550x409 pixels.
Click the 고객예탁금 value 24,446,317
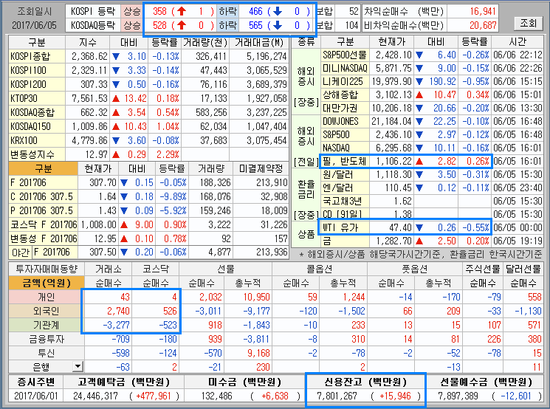tap(95, 396)
